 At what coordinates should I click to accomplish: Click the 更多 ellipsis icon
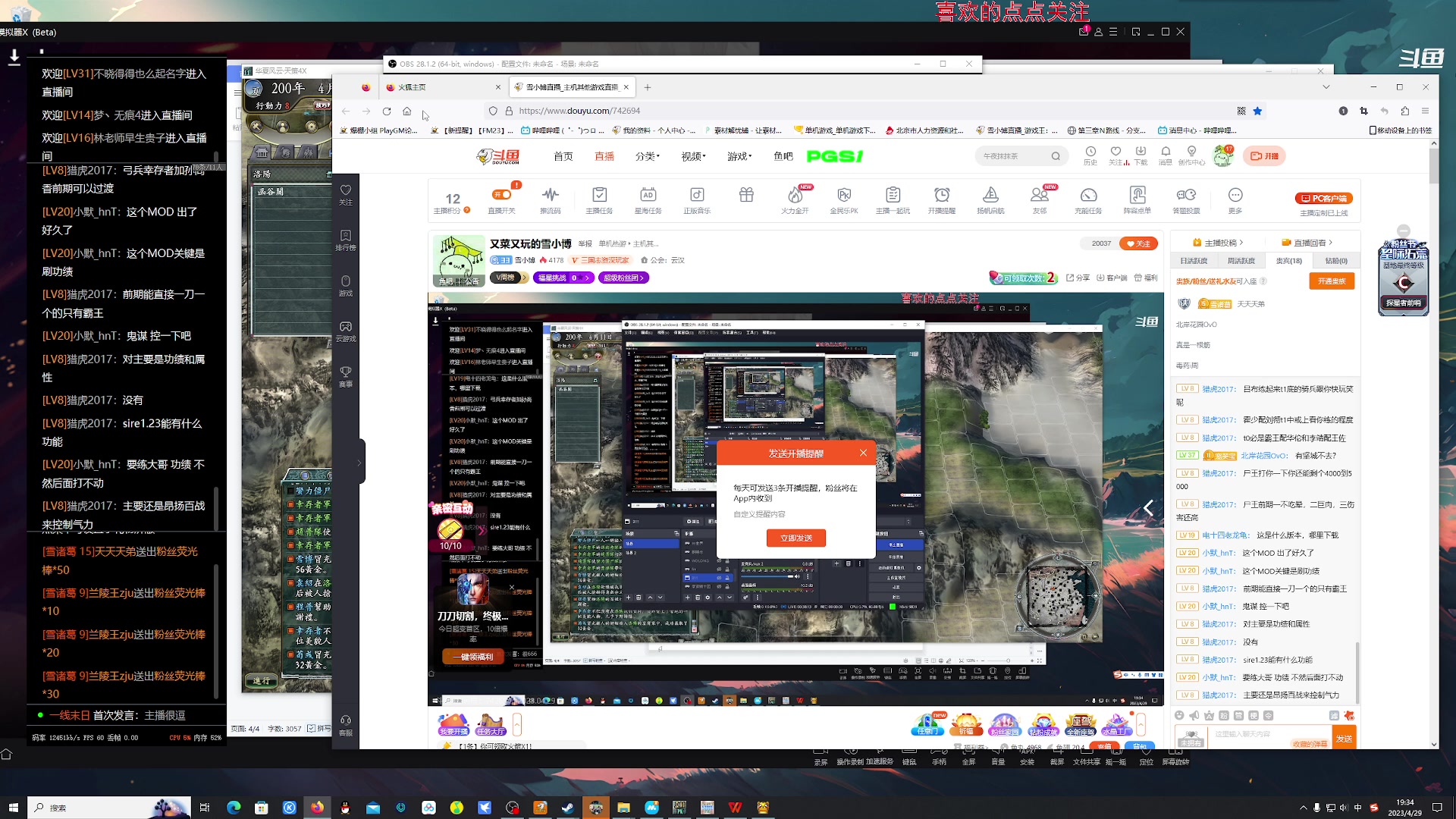coord(1235,195)
